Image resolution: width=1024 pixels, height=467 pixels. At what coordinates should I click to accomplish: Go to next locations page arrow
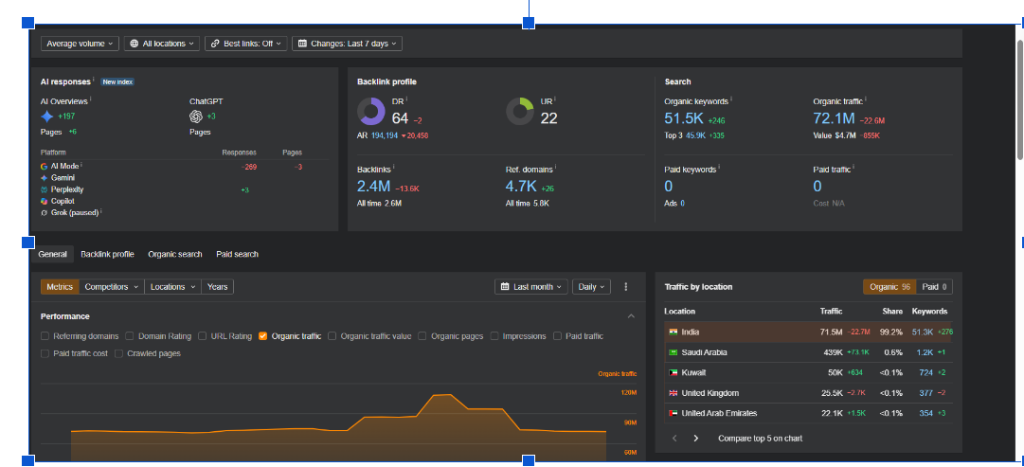(x=696, y=438)
